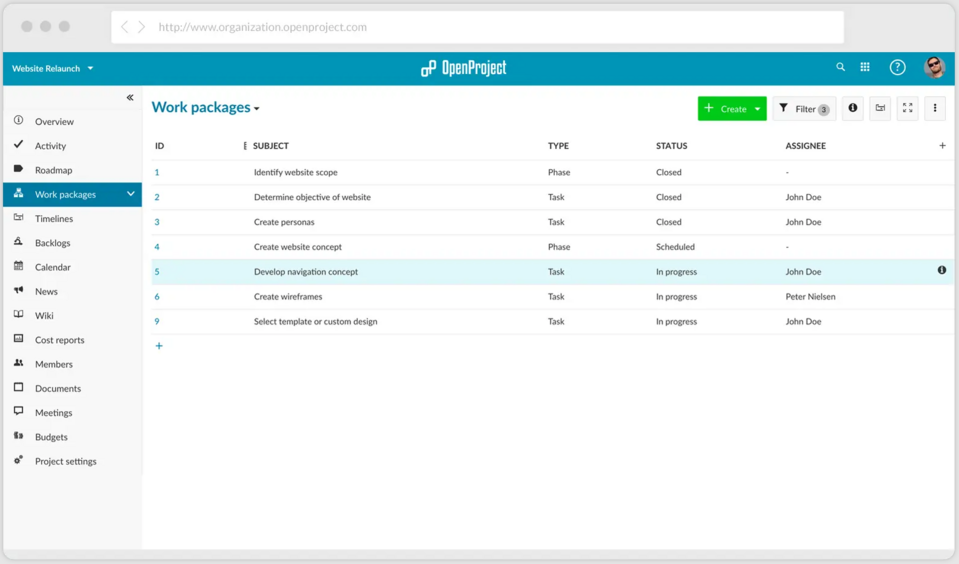
Task: Go to Cost reports in sidebar
Action: click(59, 340)
